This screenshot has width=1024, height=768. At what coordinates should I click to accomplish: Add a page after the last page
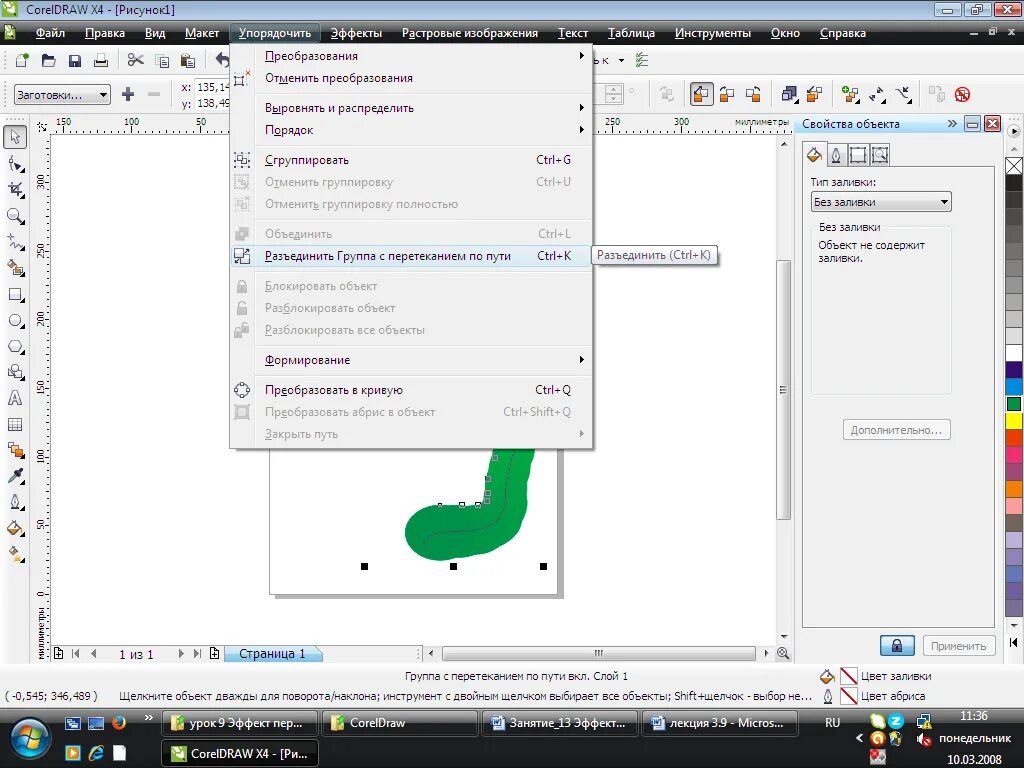[214, 654]
